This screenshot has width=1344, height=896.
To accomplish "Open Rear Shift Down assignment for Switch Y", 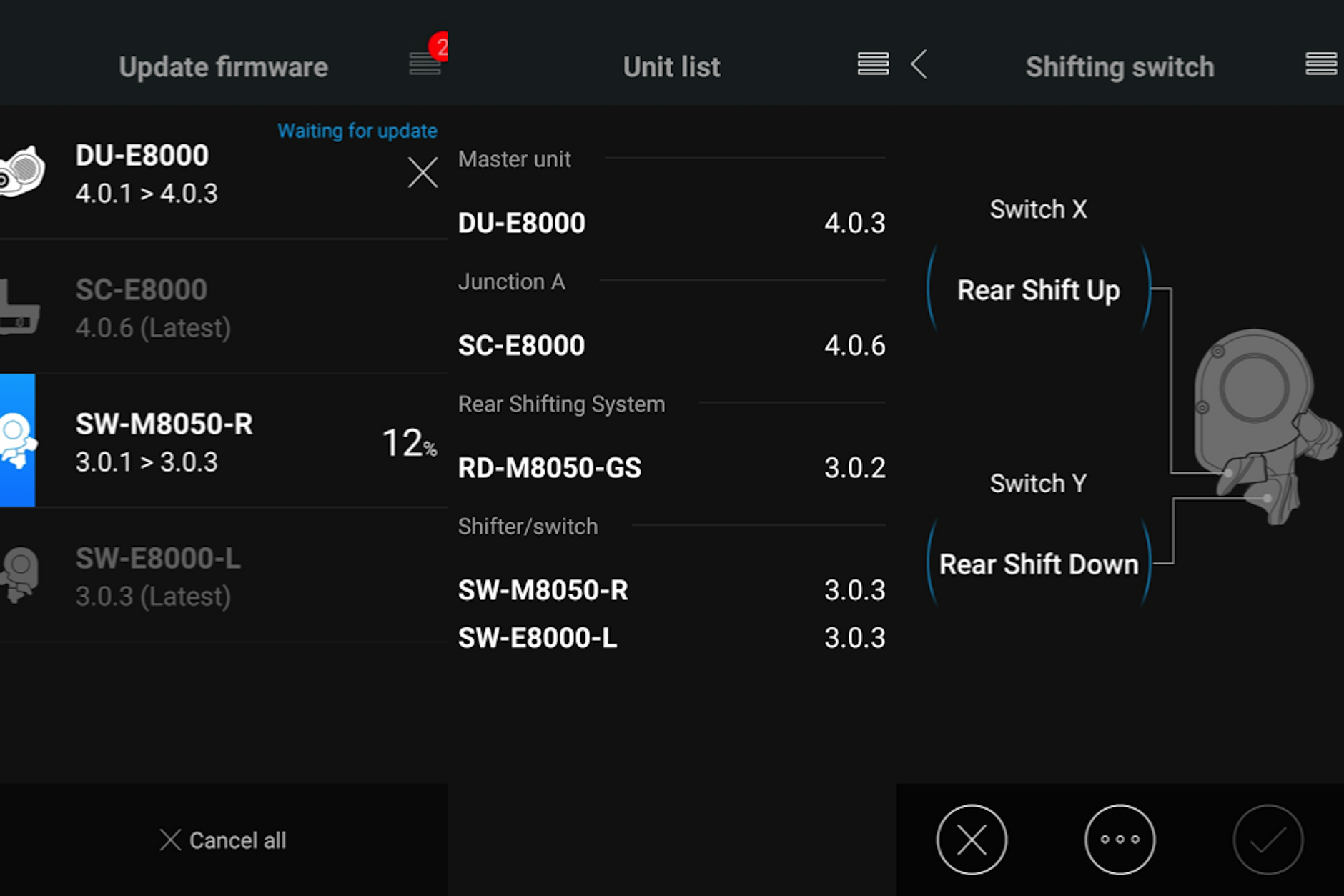I will click(1039, 564).
